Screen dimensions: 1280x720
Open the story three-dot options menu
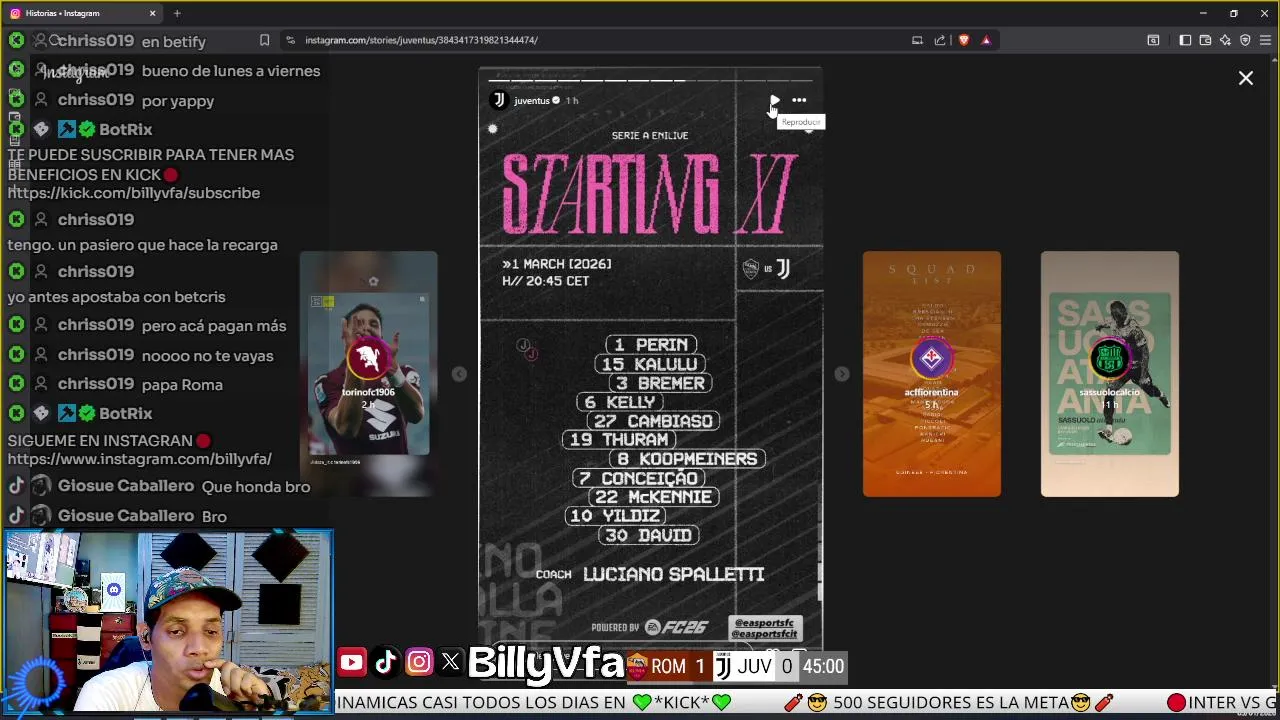(799, 100)
